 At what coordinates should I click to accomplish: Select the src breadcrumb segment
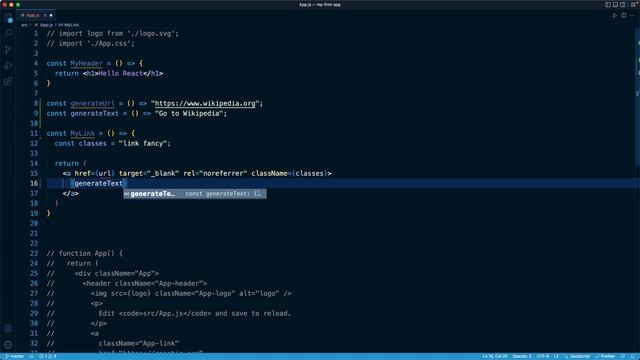point(24,25)
